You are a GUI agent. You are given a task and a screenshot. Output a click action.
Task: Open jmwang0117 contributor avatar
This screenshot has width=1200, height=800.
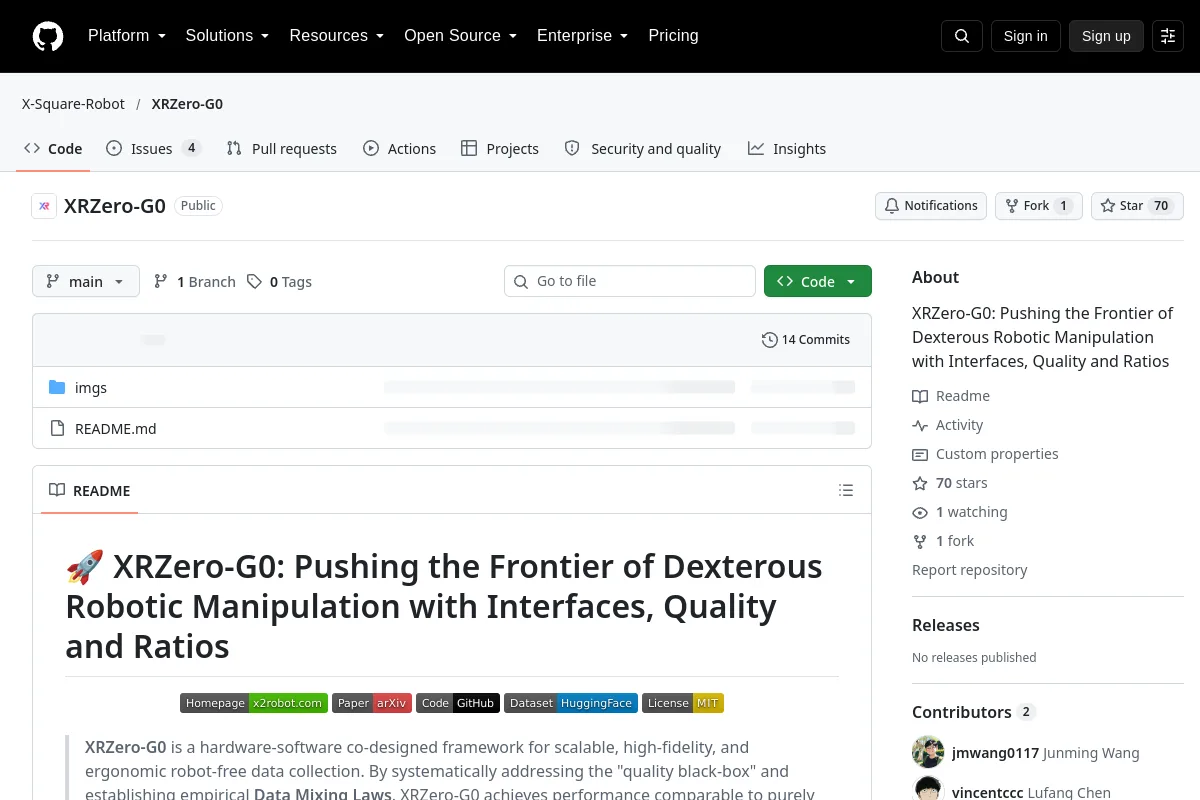[x=928, y=753]
